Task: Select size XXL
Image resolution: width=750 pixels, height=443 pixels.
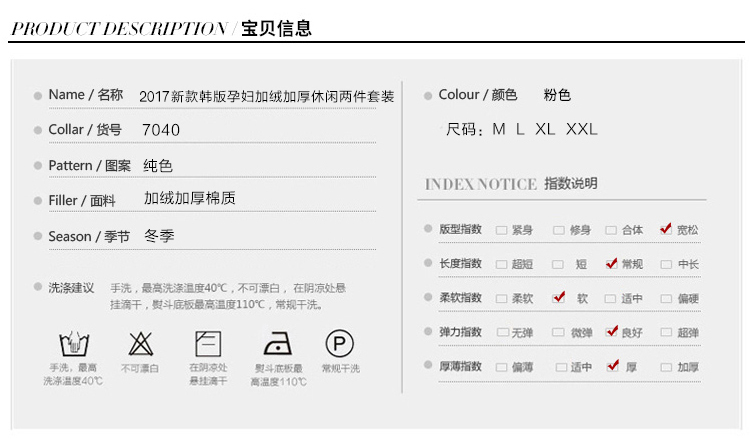Action: pos(582,129)
